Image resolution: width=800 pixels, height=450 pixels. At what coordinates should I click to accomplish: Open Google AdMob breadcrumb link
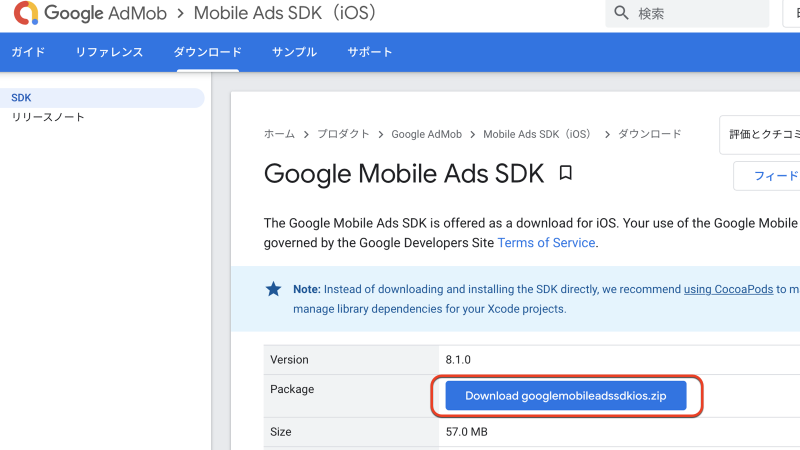(427, 134)
